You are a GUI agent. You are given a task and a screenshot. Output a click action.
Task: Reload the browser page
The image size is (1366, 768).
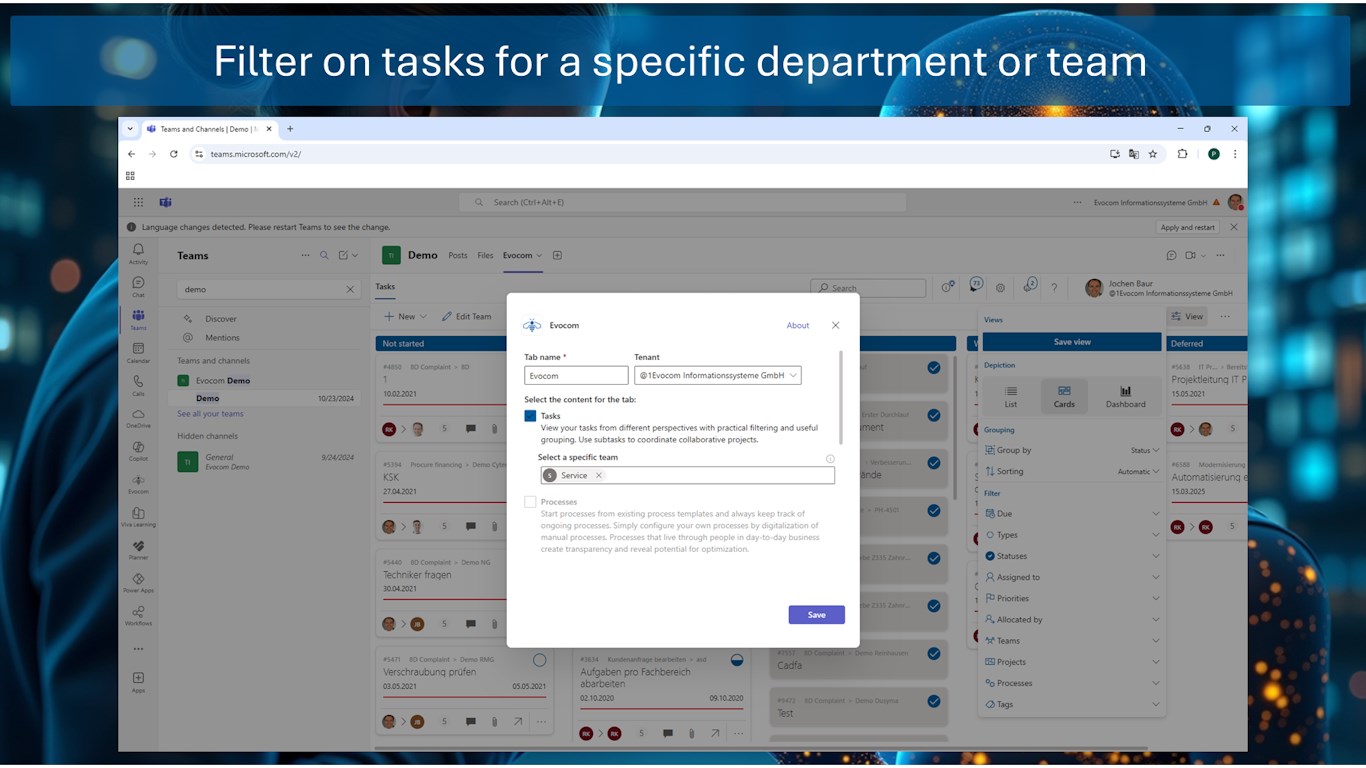[173, 154]
